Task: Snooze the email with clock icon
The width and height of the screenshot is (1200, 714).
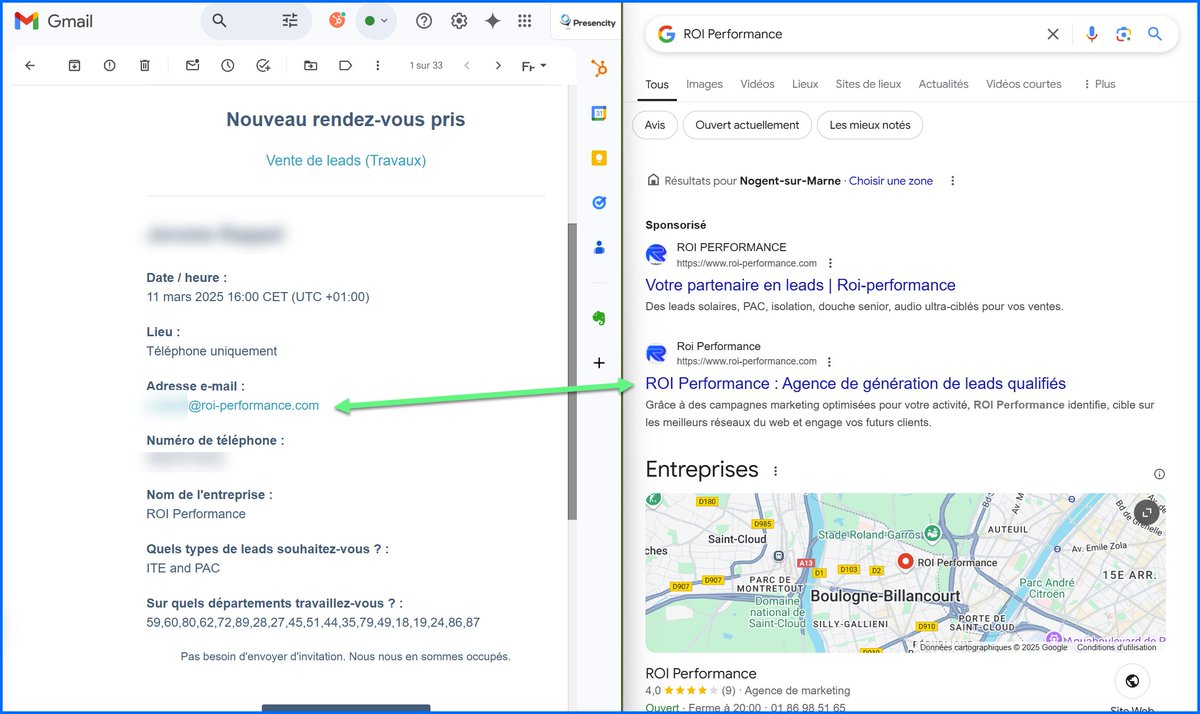Action: pyautogui.click(x=228, y=65)
